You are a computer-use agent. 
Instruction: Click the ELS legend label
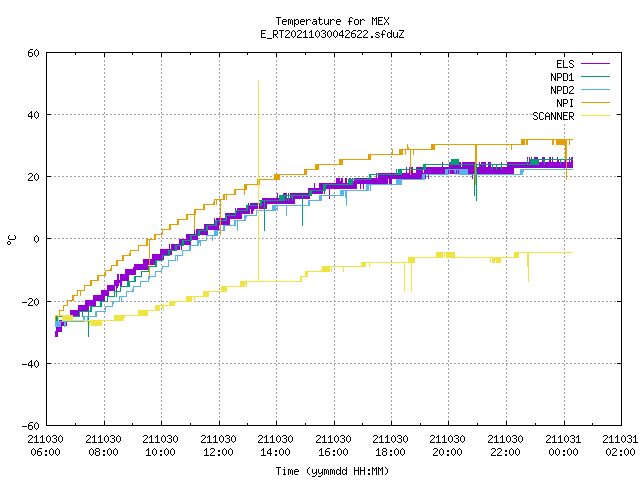point(565,64)
